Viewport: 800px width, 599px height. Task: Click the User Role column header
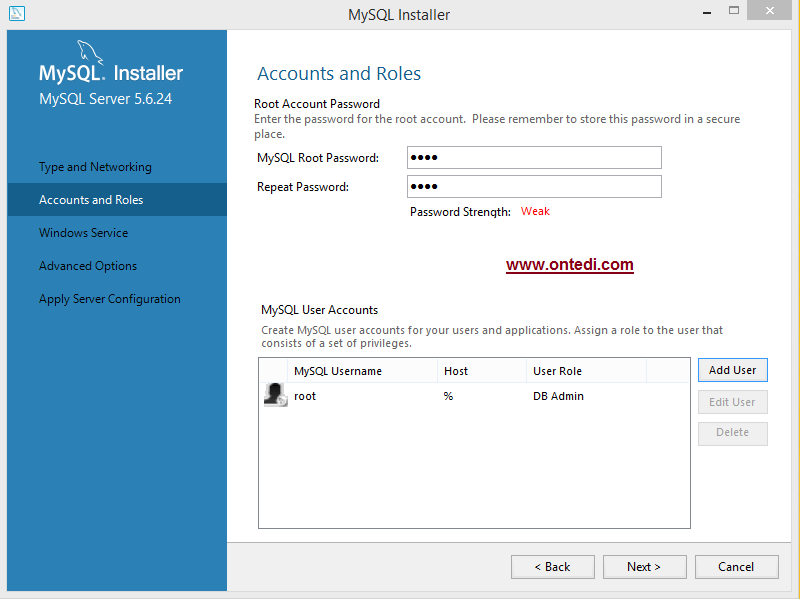pyautogui.click(x=587, y=371)
